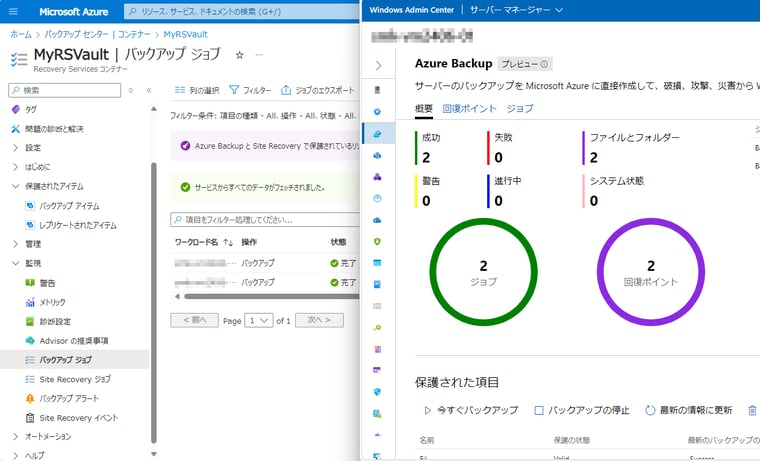The width and height of the screenshot is (760, 461).
Task: Click the horizontal scrollbar of the jobs table
Action: pyautogui.click(x=271, y=296)
